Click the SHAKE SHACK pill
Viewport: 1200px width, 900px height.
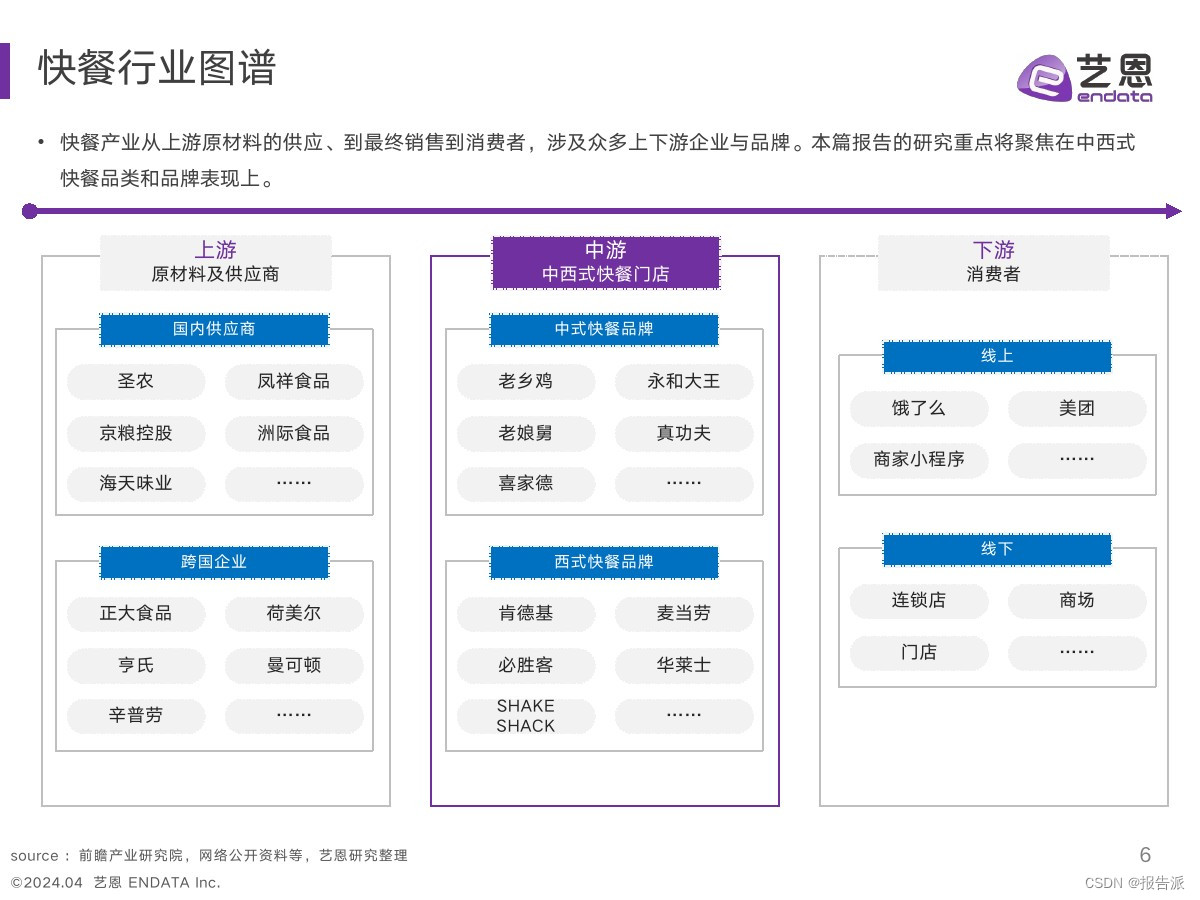526,716
